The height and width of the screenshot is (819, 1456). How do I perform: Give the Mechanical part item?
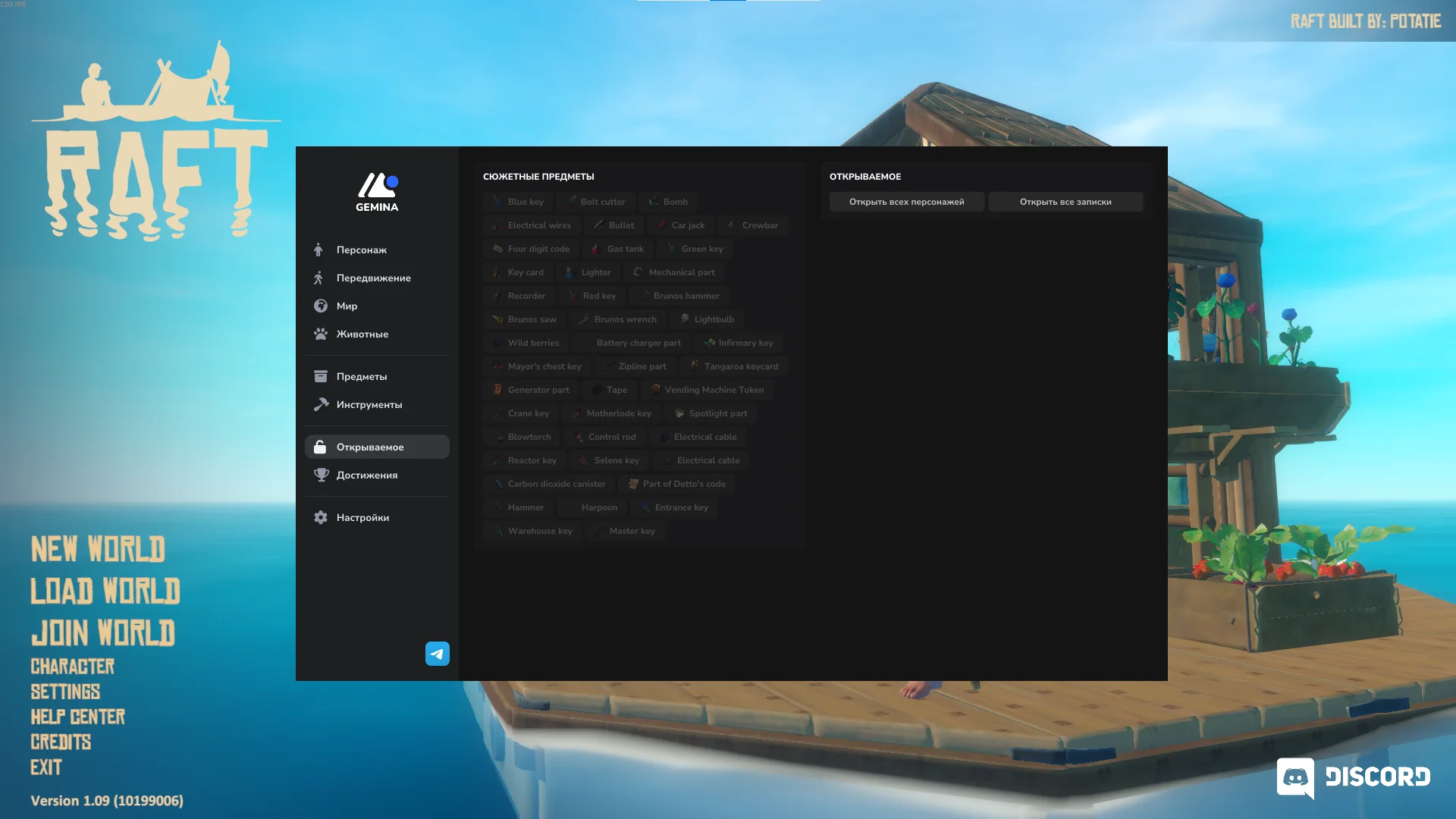674,272
